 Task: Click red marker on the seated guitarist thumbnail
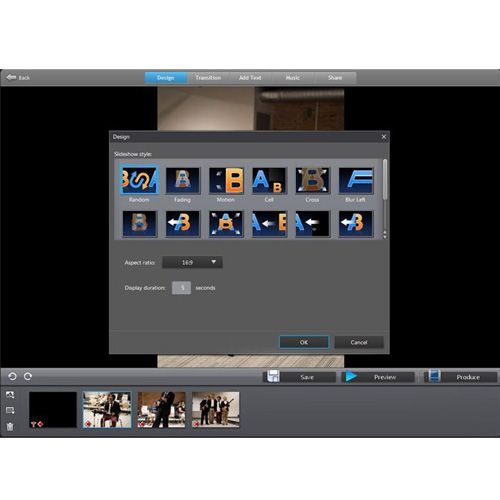[88, 424]
